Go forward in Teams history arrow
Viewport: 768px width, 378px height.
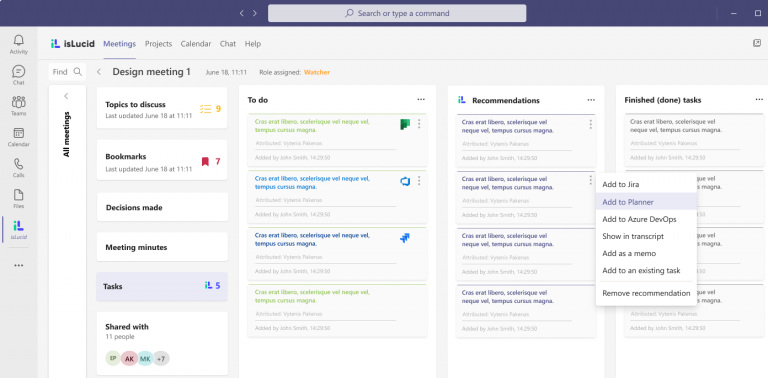tap(255, 13)
